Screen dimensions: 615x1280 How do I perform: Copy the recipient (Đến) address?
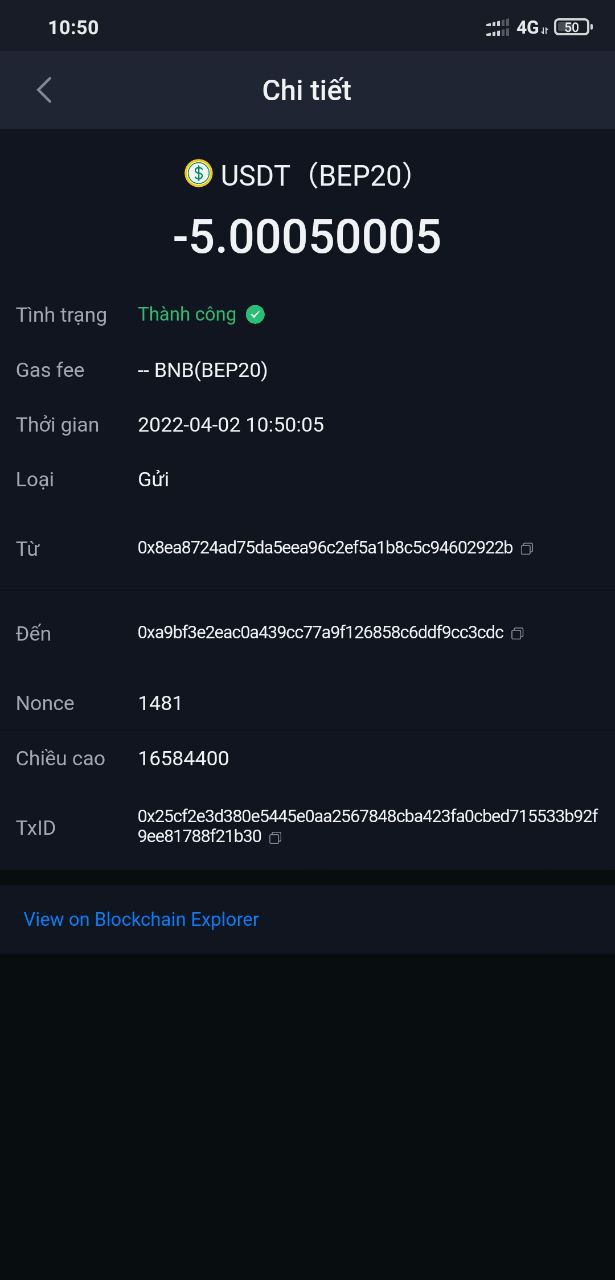click(517, 633)
